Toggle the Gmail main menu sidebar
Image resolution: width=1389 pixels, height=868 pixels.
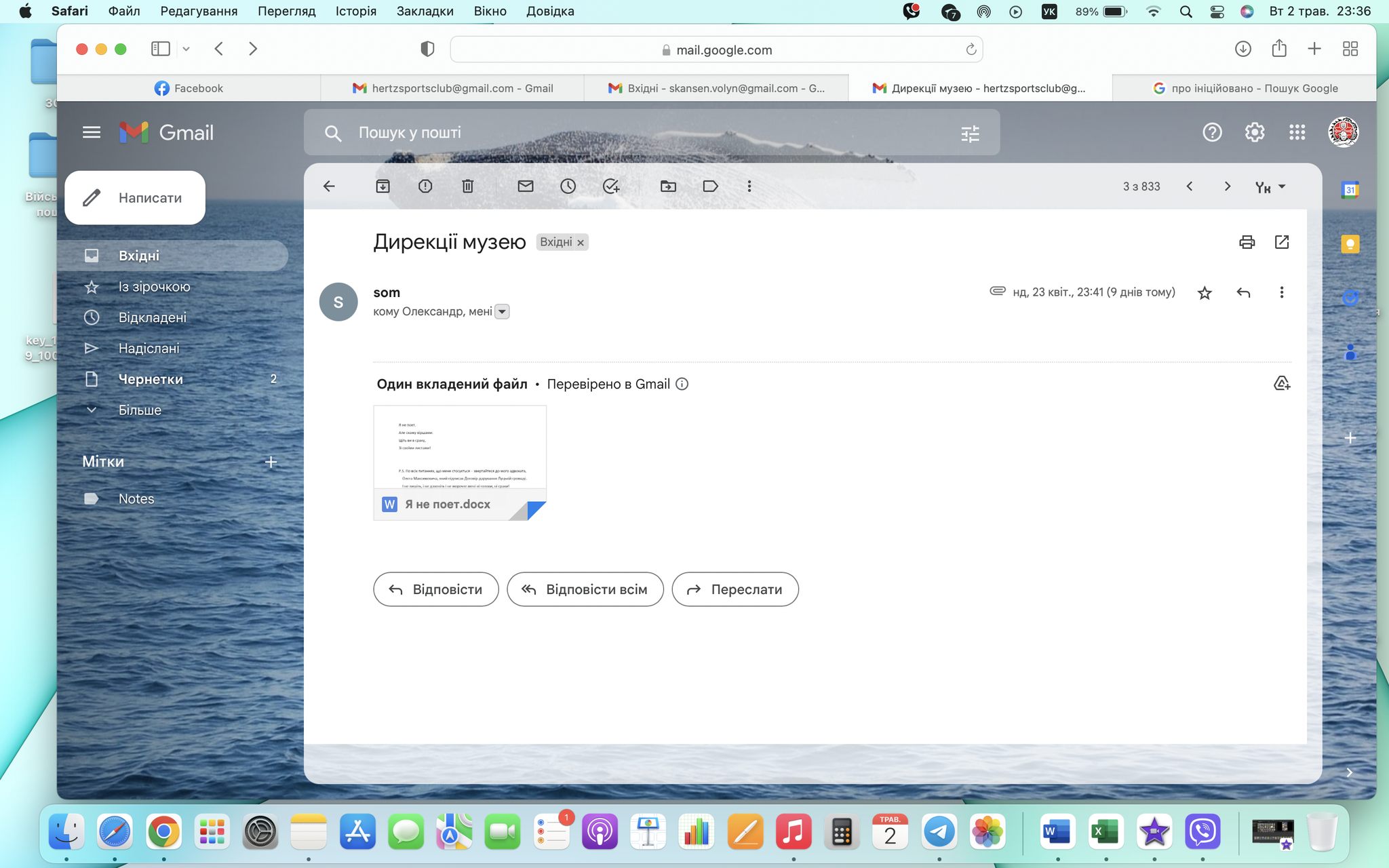[92, 132]
